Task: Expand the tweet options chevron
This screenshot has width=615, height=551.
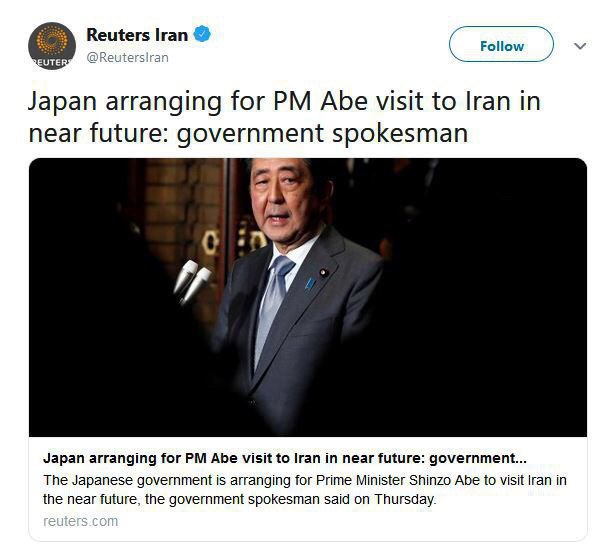Action: click(580, 46)
